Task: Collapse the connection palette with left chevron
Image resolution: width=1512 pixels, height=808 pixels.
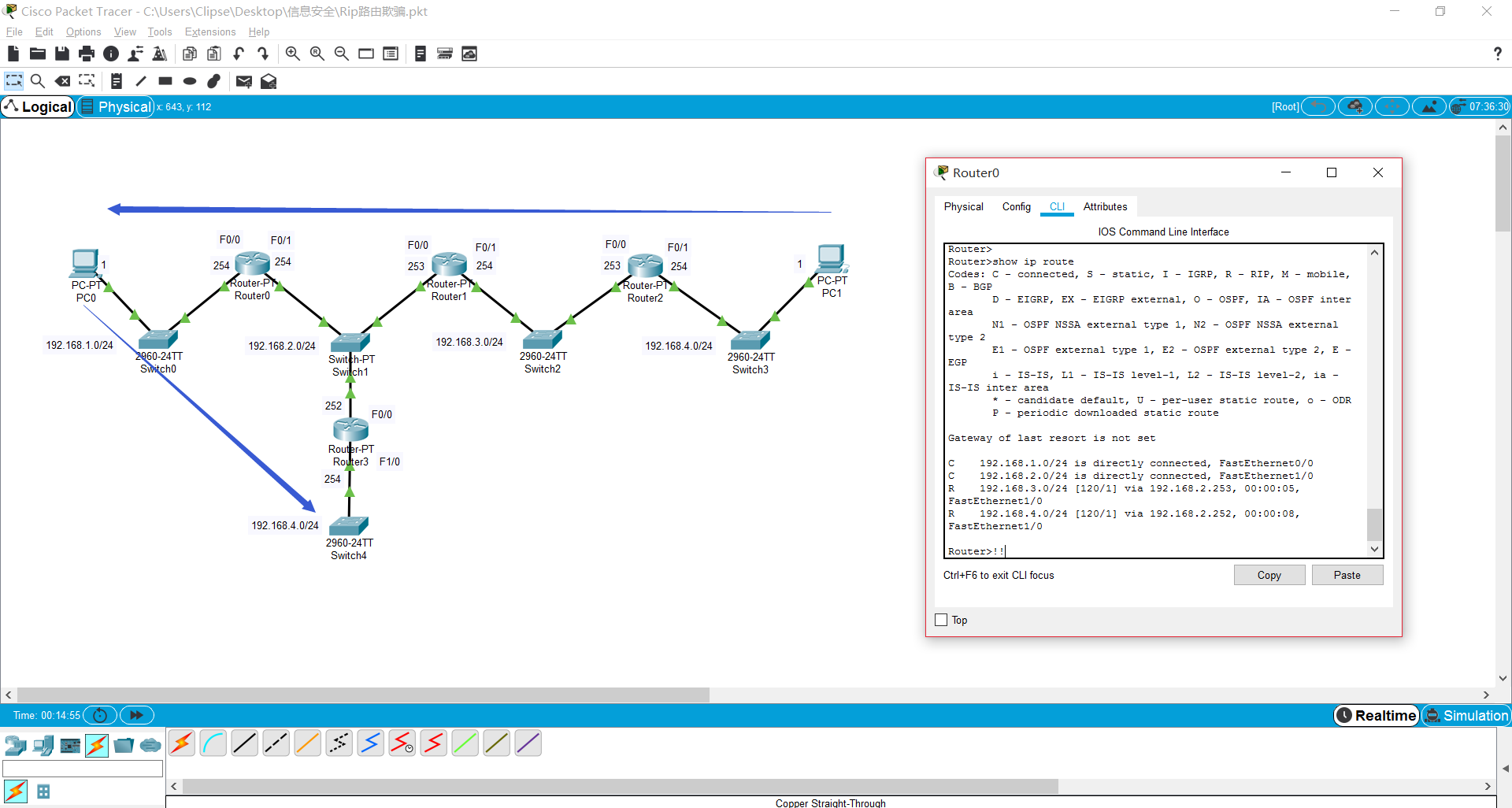Action: tap(173, 786)
